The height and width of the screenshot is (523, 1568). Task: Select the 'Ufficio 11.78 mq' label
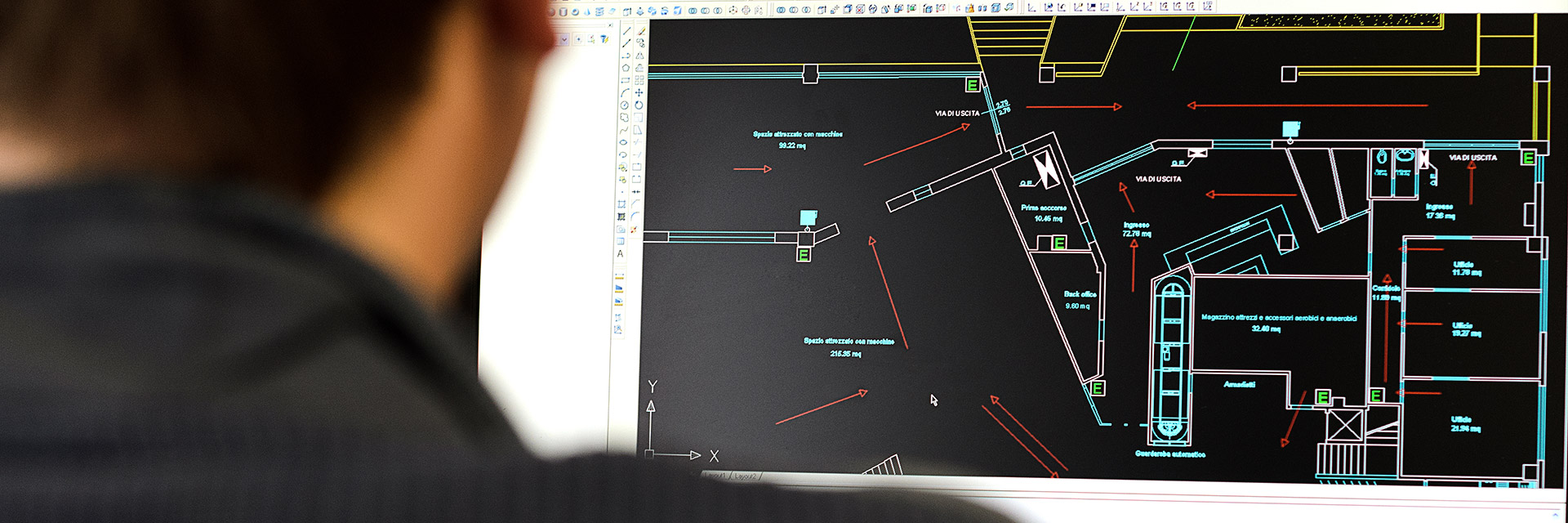click(1466, 269)
